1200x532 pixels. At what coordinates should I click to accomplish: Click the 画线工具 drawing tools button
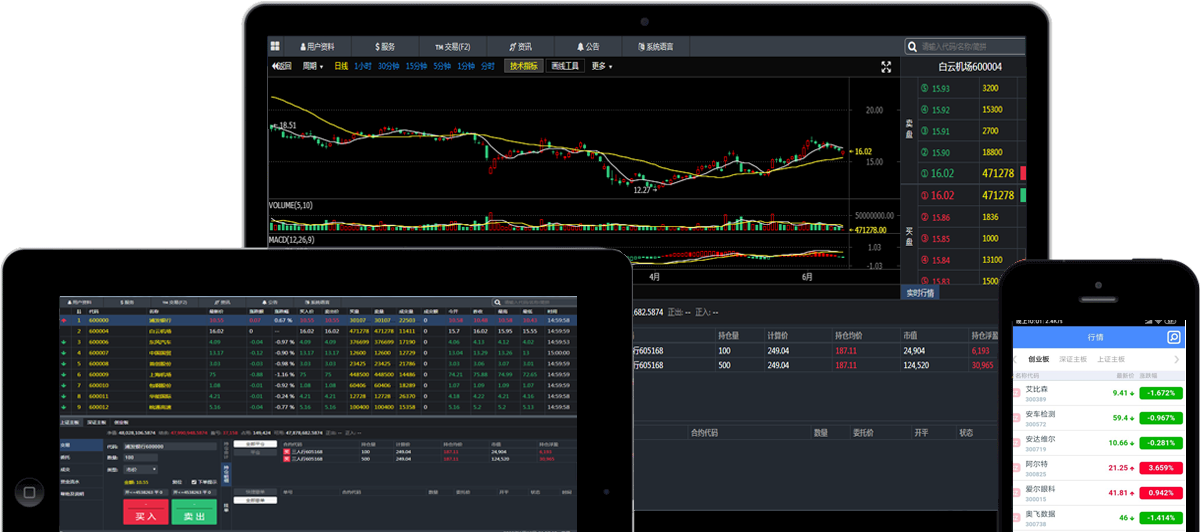tap(566, 66)
